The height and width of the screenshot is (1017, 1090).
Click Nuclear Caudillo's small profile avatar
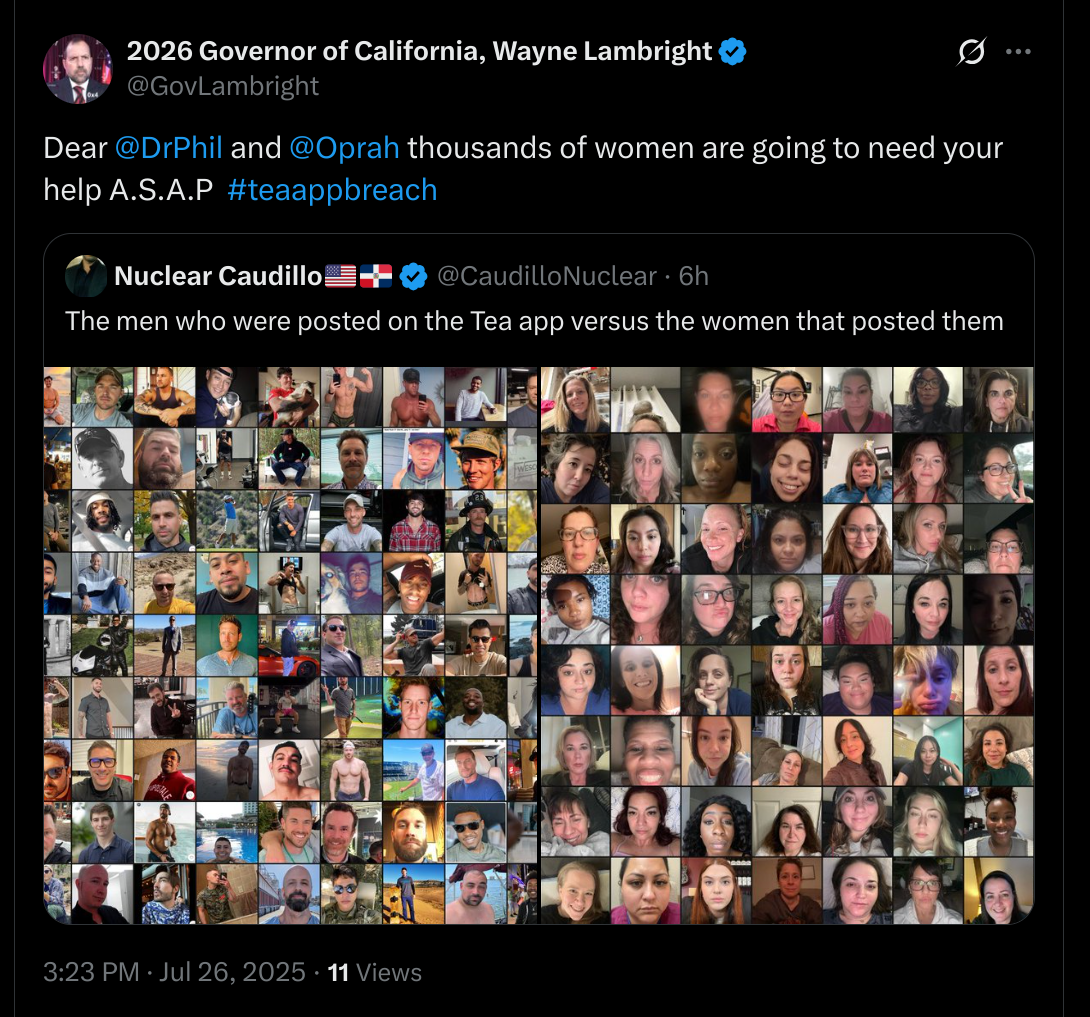point(86,276)
